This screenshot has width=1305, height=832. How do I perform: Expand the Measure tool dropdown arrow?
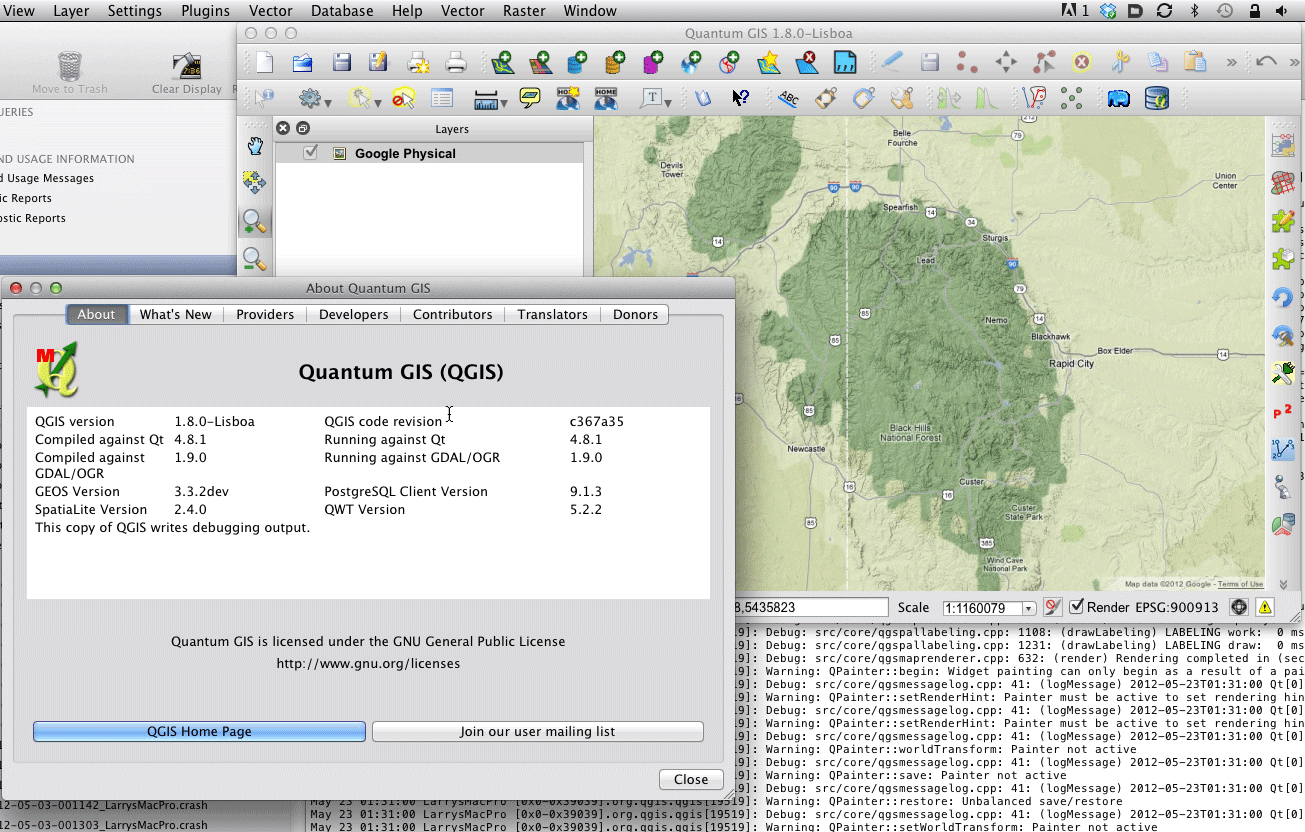click(503, 102)
